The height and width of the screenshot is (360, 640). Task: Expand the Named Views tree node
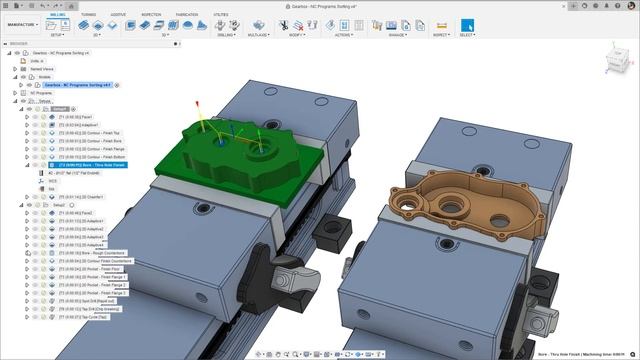15,69
